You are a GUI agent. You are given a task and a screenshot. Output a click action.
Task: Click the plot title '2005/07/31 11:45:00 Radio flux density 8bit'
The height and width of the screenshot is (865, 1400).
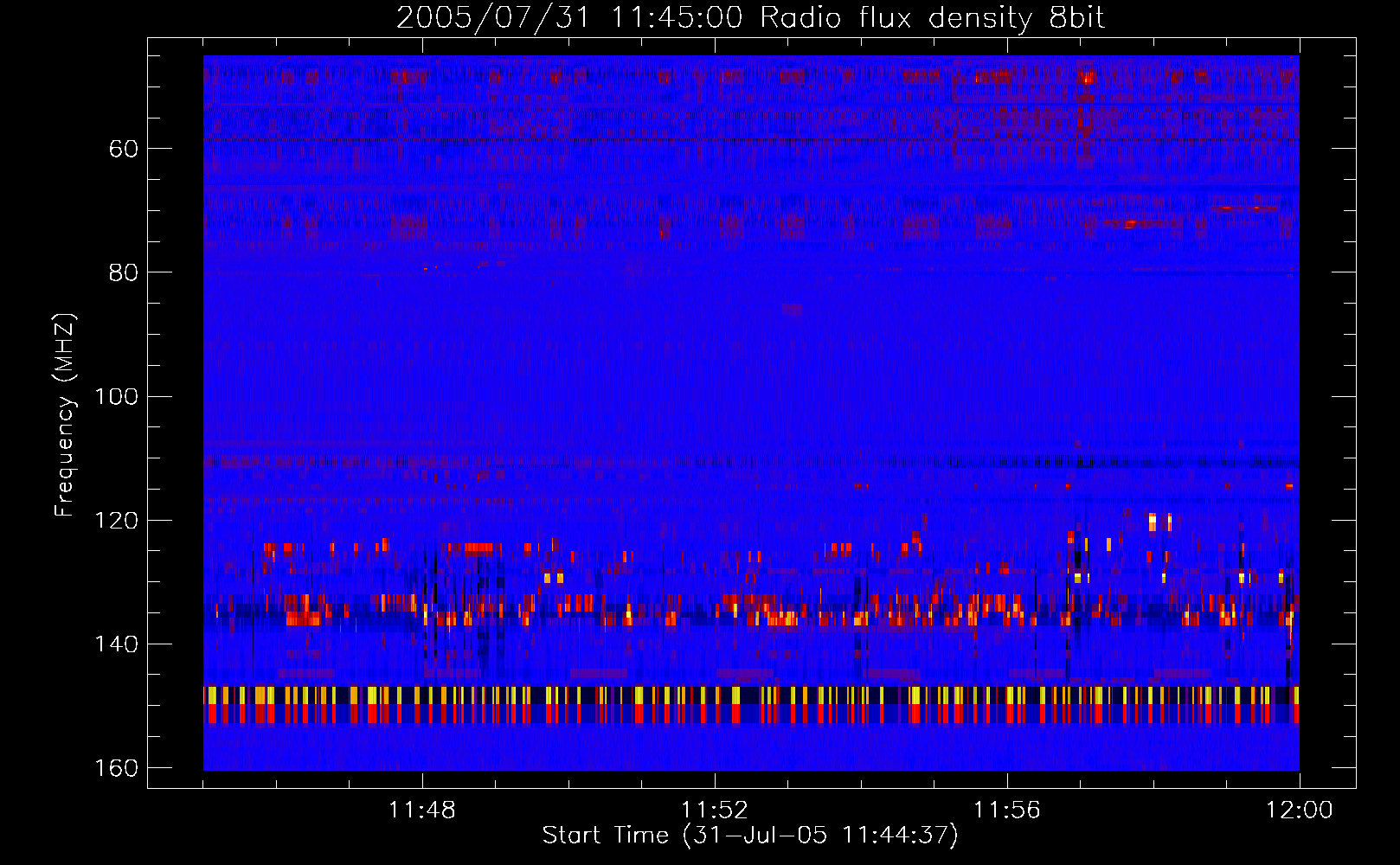[750, 18]
